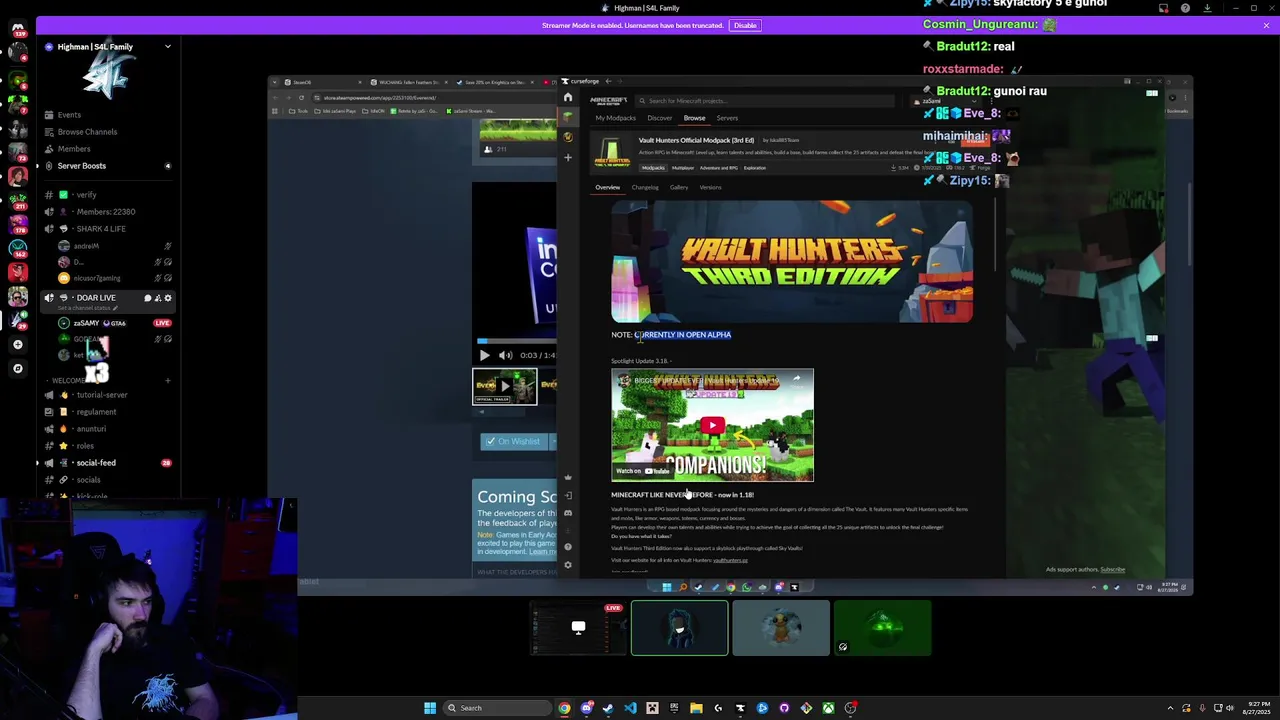Invite people to DOAR LIVE channel

click(x=158, y=298)
